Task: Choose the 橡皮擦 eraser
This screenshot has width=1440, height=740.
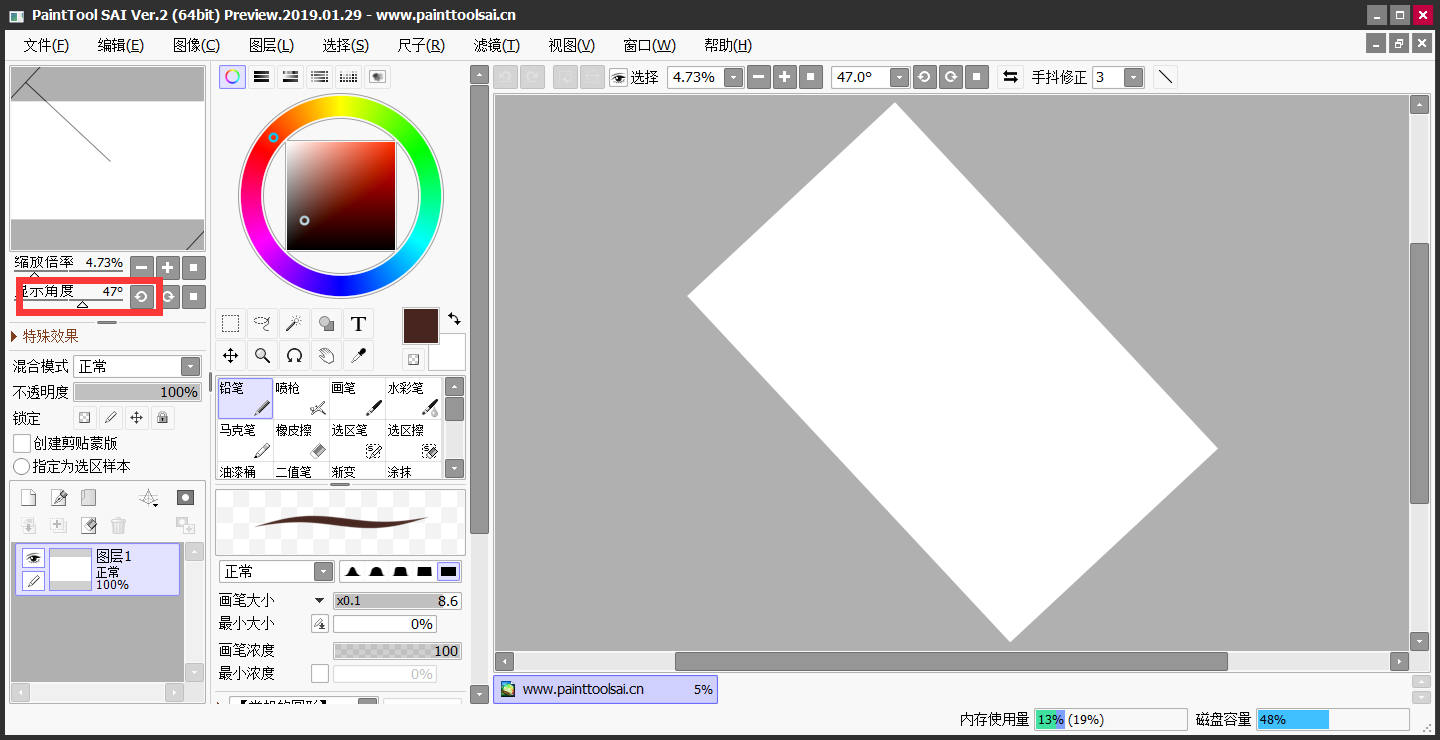Action: coord(301,440)
